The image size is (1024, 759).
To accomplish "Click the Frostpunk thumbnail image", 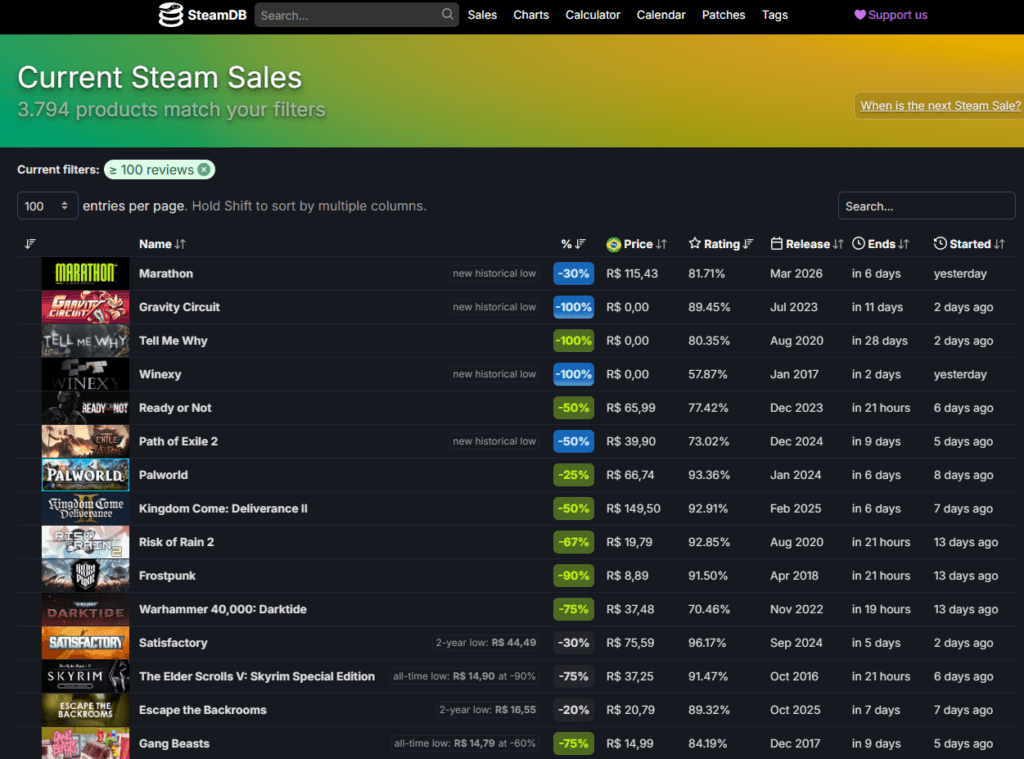I will point(86,575).
